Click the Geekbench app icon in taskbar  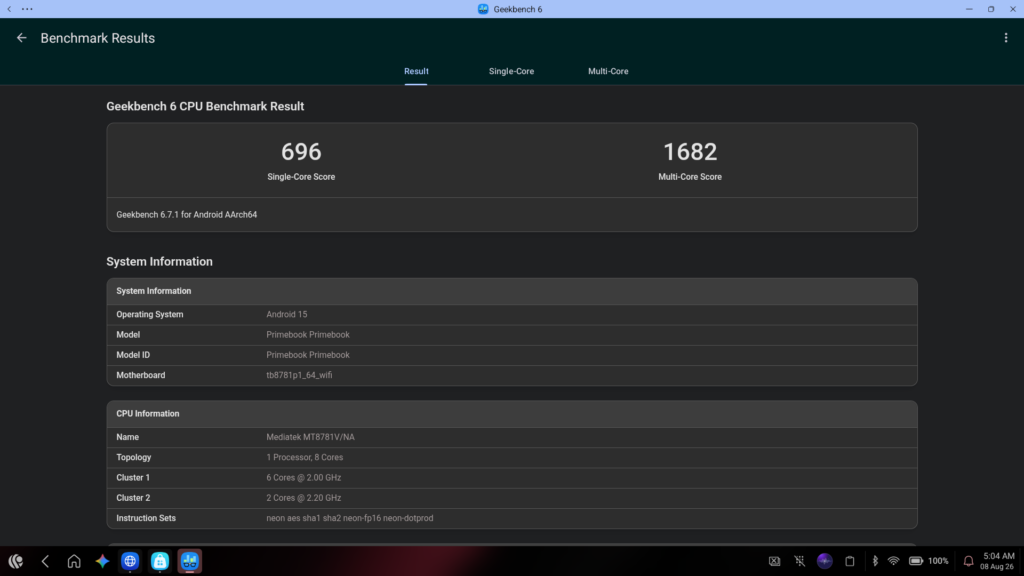point(190,561)
